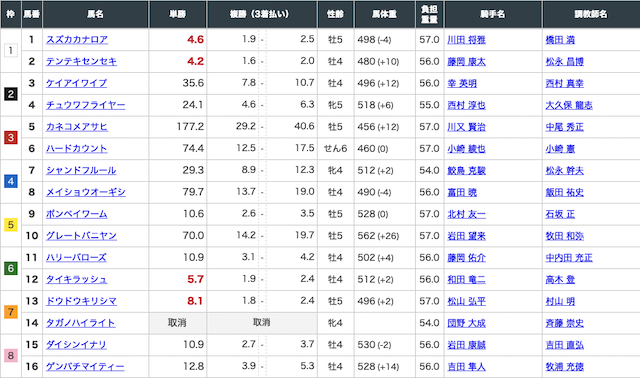Open trainer link 松永 幹夫 in シャンドフルール row
The height and width of the screenshot is (378, 640).
564,171
